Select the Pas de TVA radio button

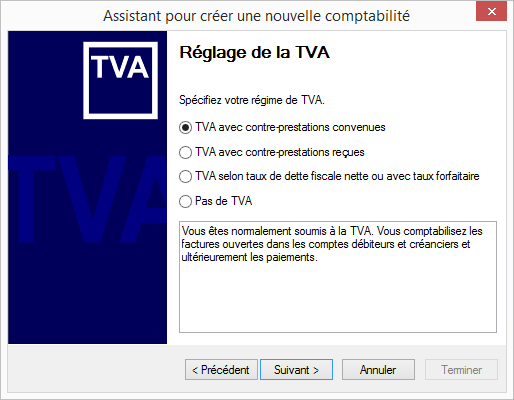185,201
